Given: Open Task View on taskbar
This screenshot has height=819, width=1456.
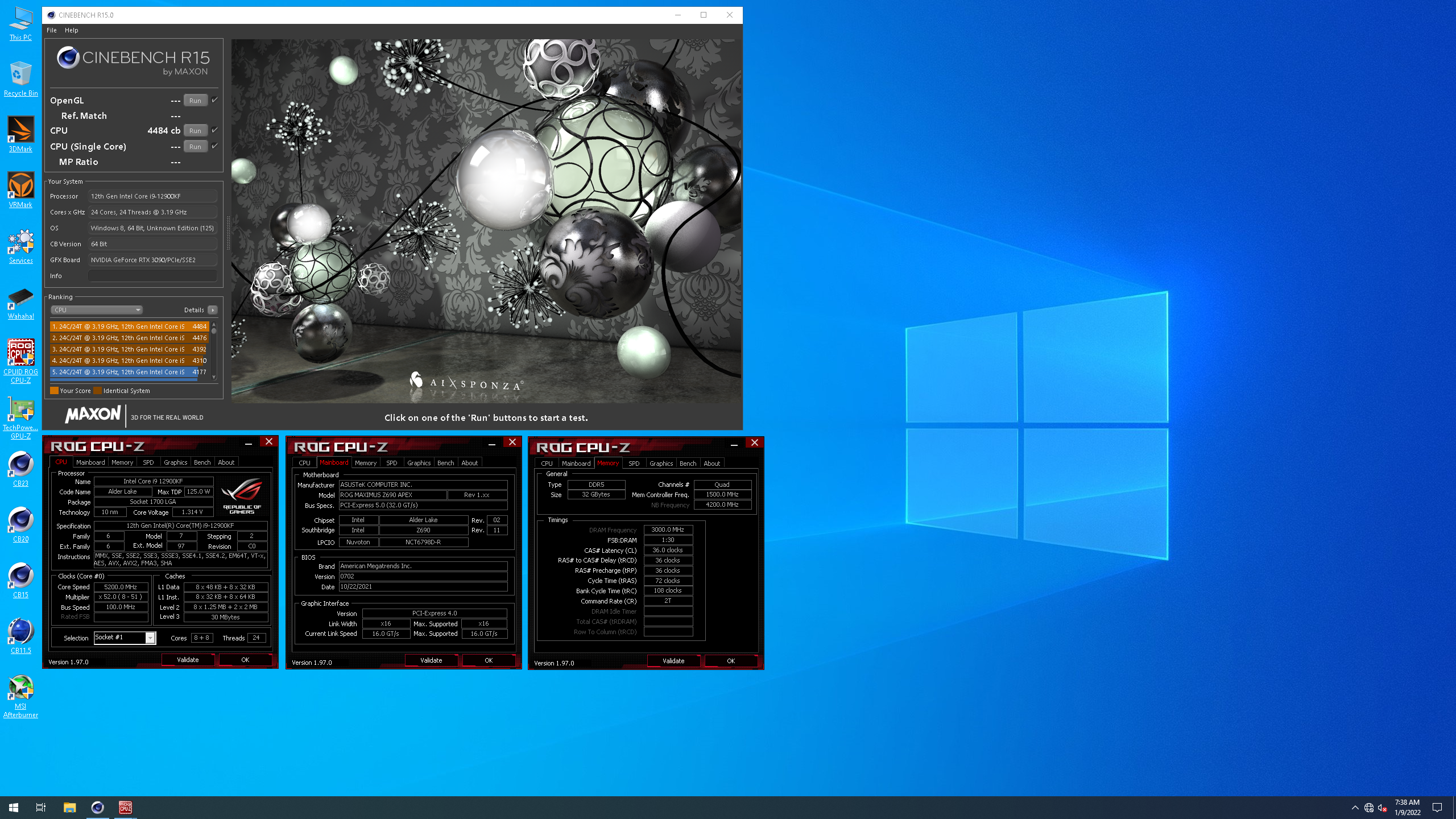Looking at the screenshot, I should (41, 808).
